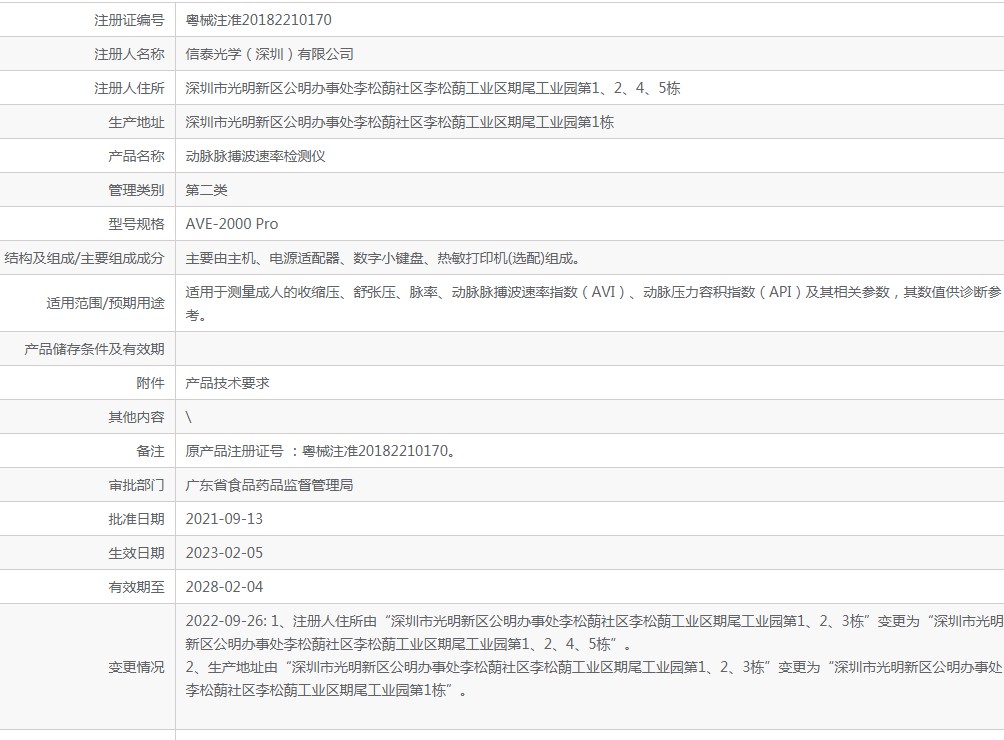Image resolution: width=1004 pixels, height=740 pixels.
Task: Click the 生产地址 address value ending 第1栋
Action: tap(399, 122)
